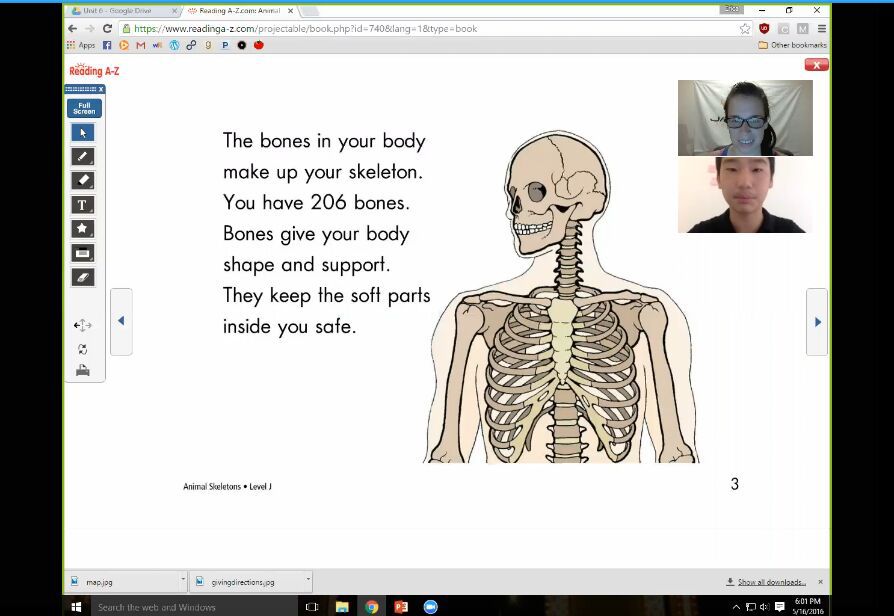The height and width of the screenshot is (616, 894).
Task: Open the red tomato bookmark icon
Action: point(259,45)
